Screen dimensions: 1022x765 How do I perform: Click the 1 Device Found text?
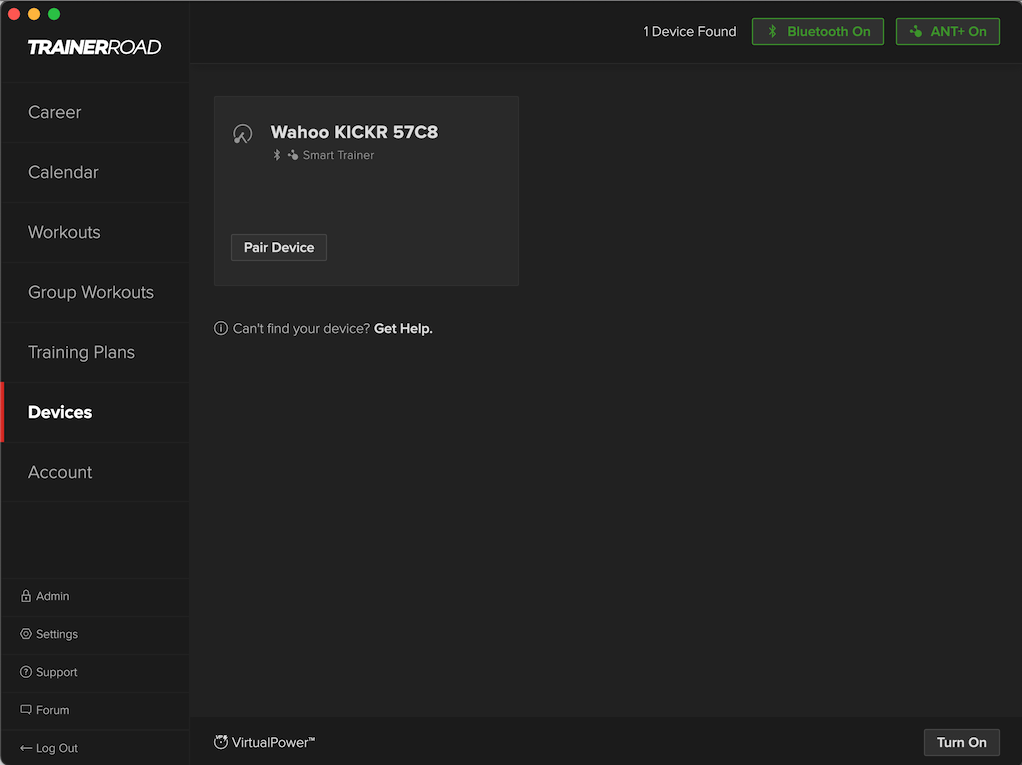point(690,31)
